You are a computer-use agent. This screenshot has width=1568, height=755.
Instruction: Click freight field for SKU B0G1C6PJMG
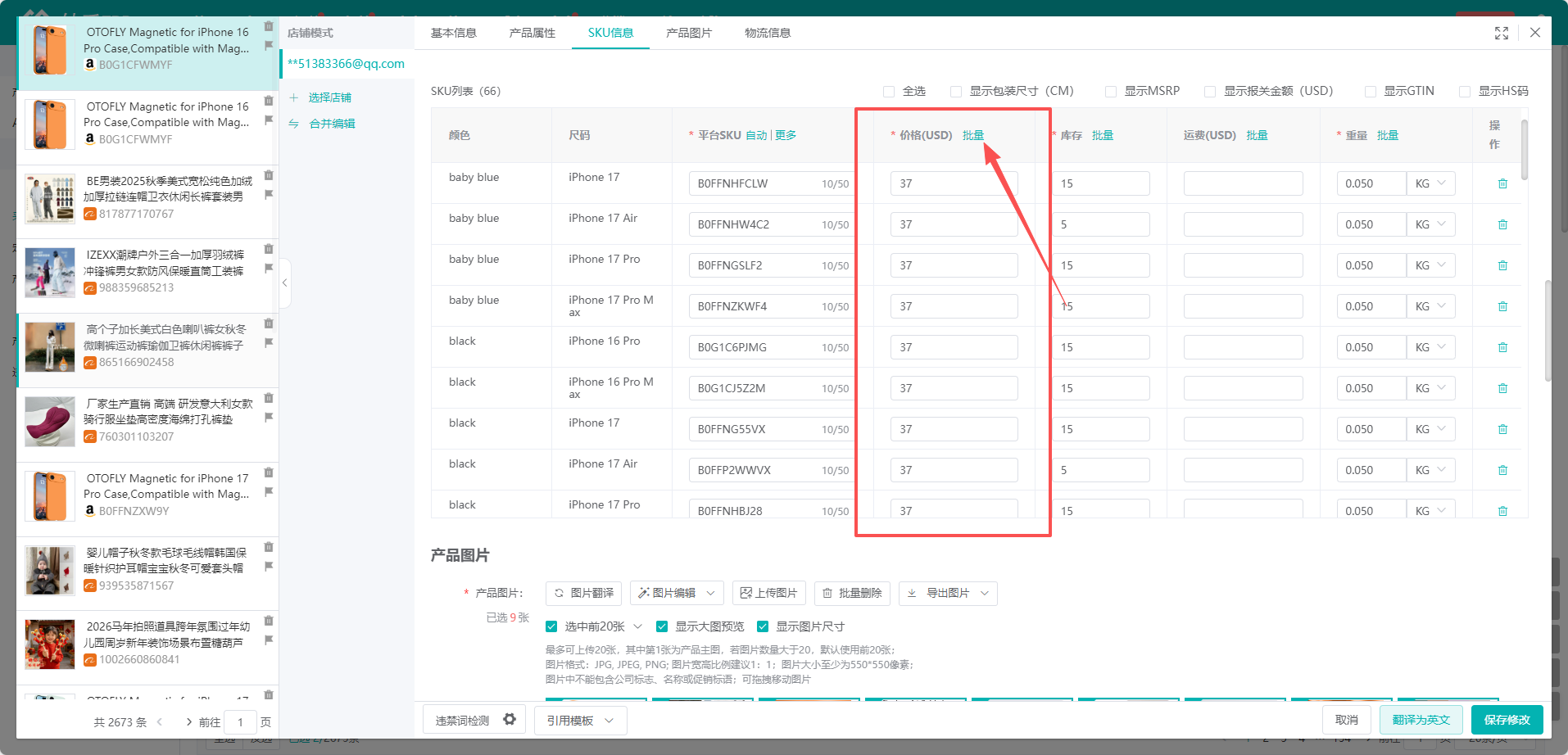pos(1243,347)
